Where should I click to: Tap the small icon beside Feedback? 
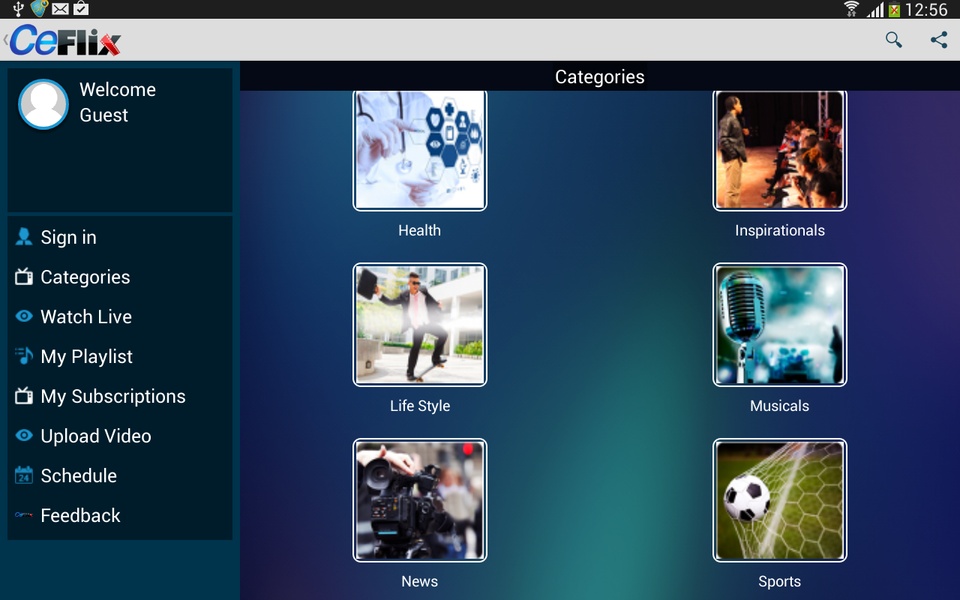tap(24, 515)
